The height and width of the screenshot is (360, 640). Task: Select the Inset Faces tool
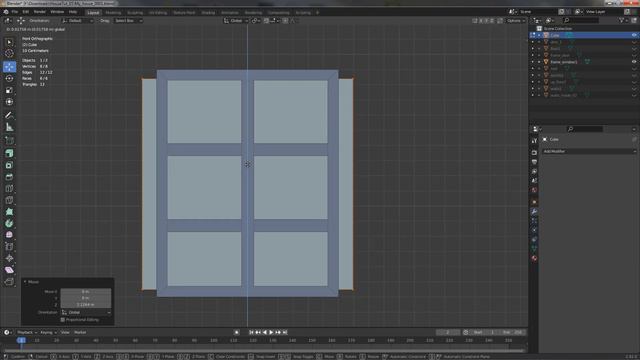point(9,165)
